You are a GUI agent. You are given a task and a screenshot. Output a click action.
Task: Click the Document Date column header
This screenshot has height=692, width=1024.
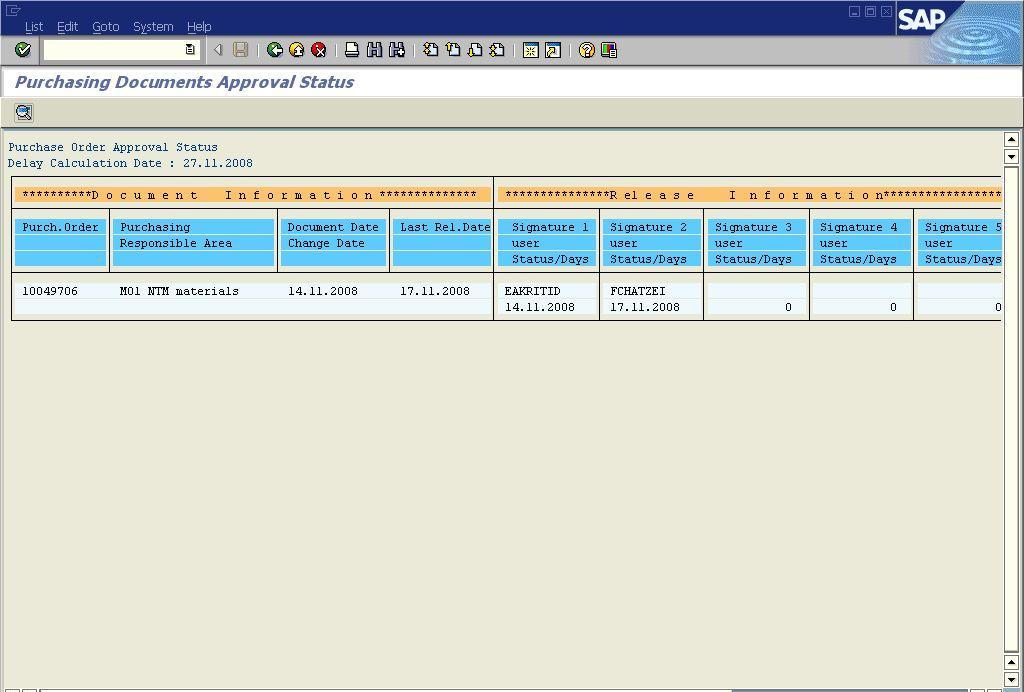pos(333,227)
